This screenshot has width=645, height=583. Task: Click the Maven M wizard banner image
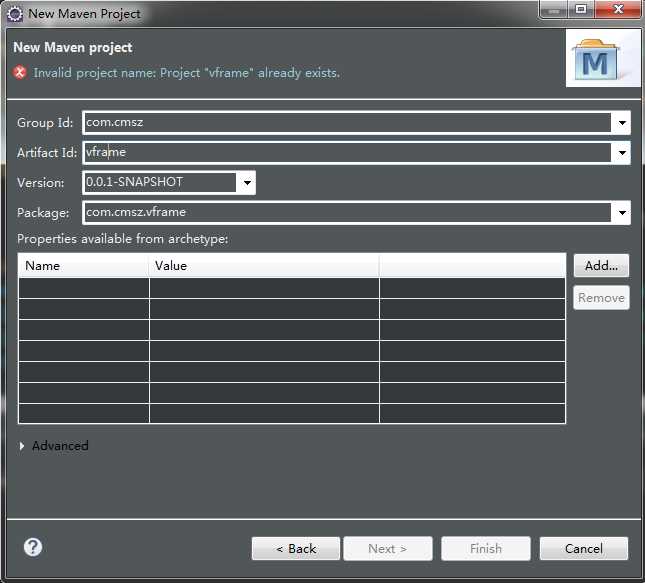point(602,58)
